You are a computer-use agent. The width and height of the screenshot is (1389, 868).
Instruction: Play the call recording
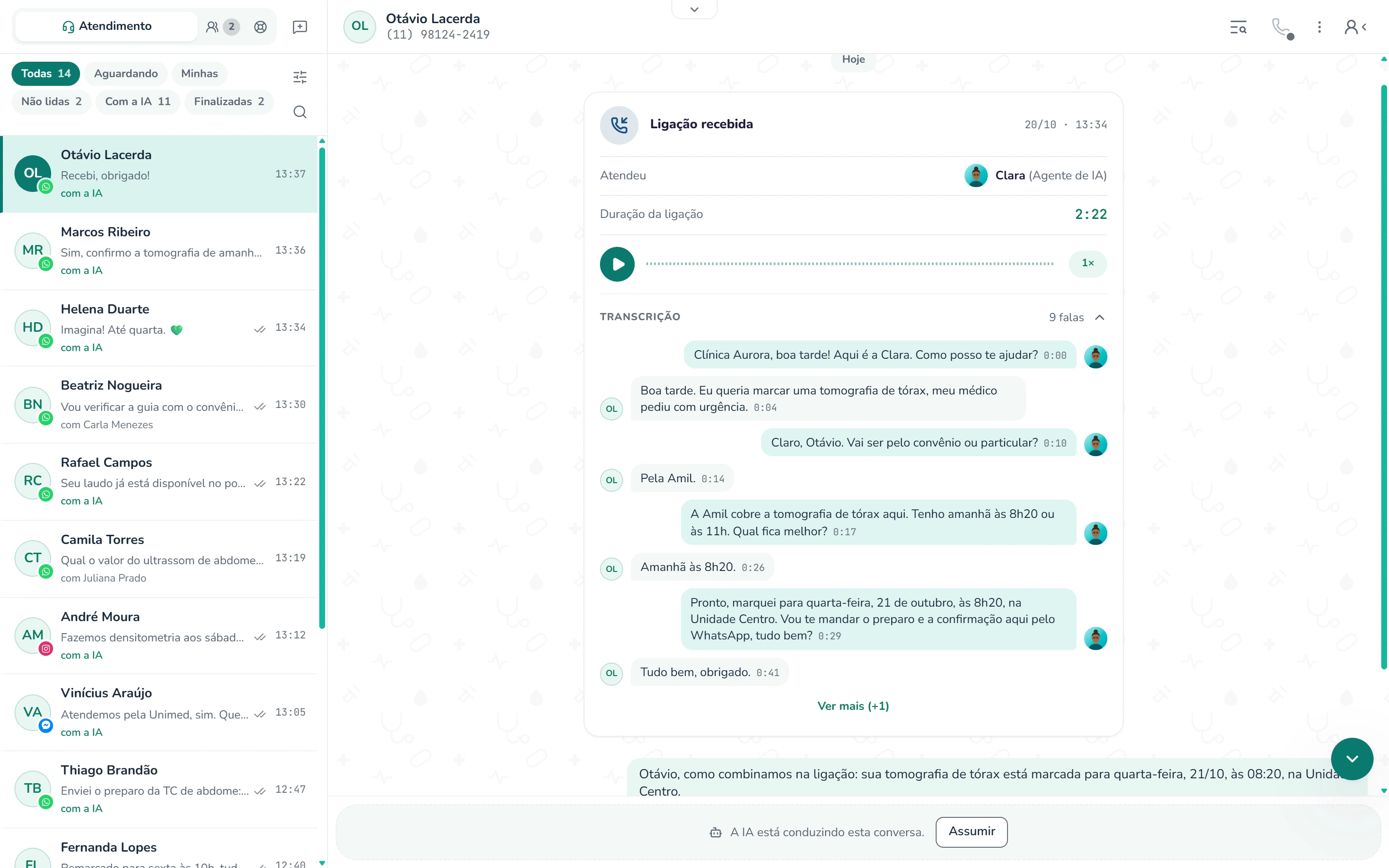(x=617, y=264)
